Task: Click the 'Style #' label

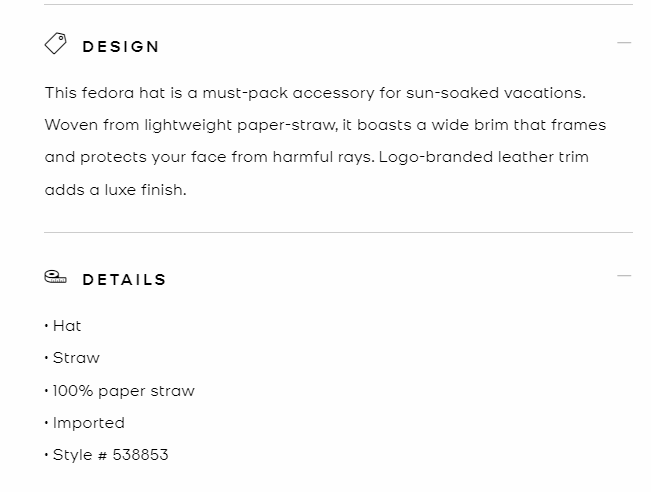Action: (80, 455)
